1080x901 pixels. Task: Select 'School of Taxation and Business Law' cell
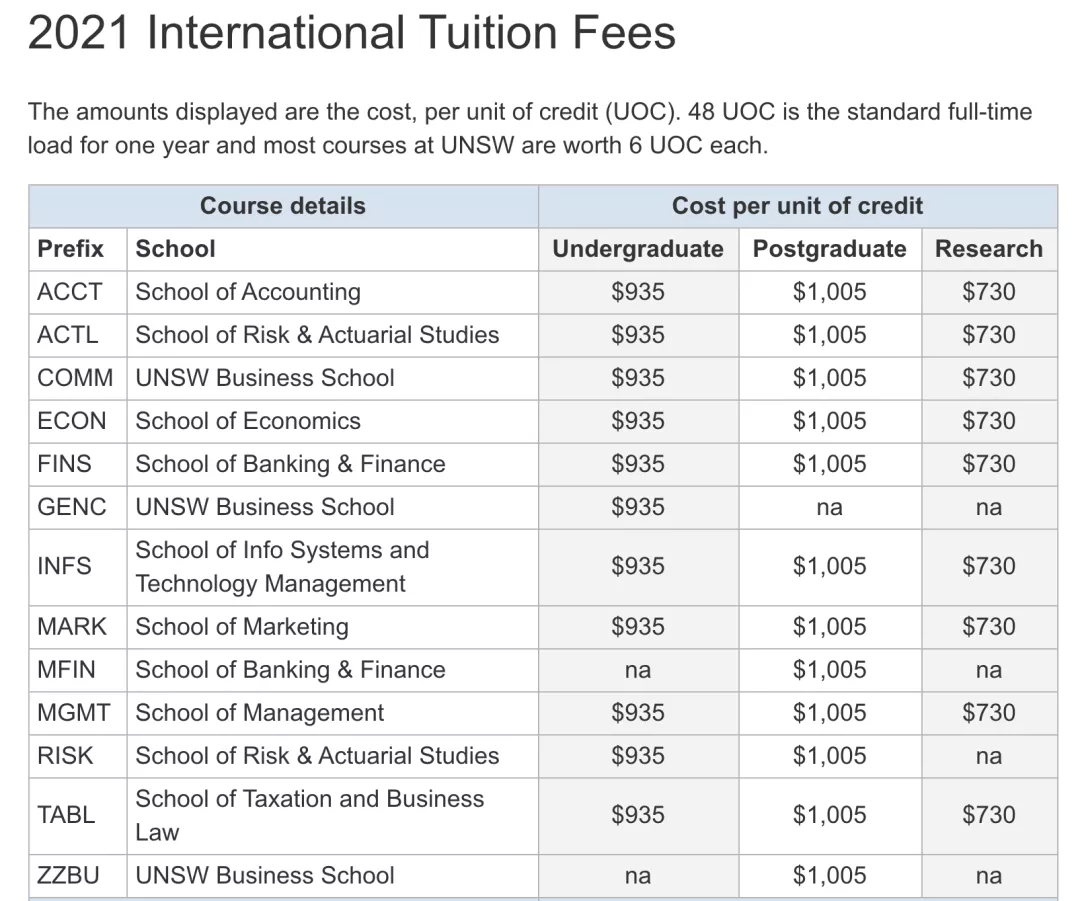pos(333,816)
